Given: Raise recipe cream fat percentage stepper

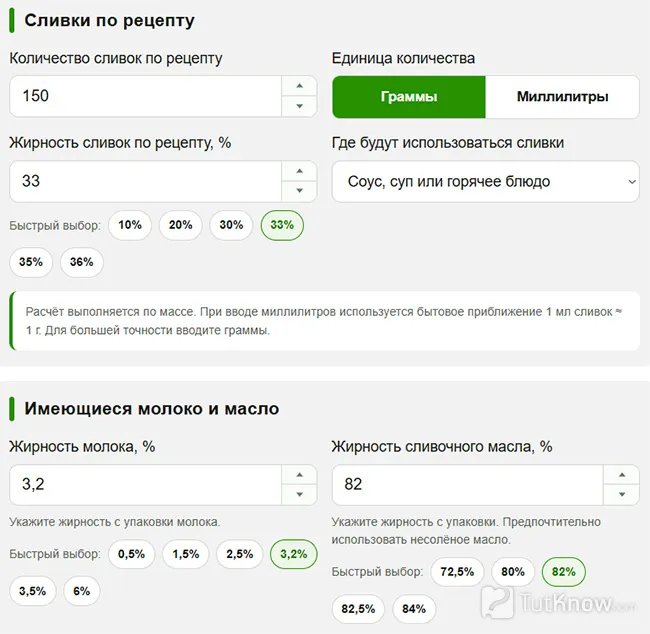Looking at the screenshot, I should point(299,171).
